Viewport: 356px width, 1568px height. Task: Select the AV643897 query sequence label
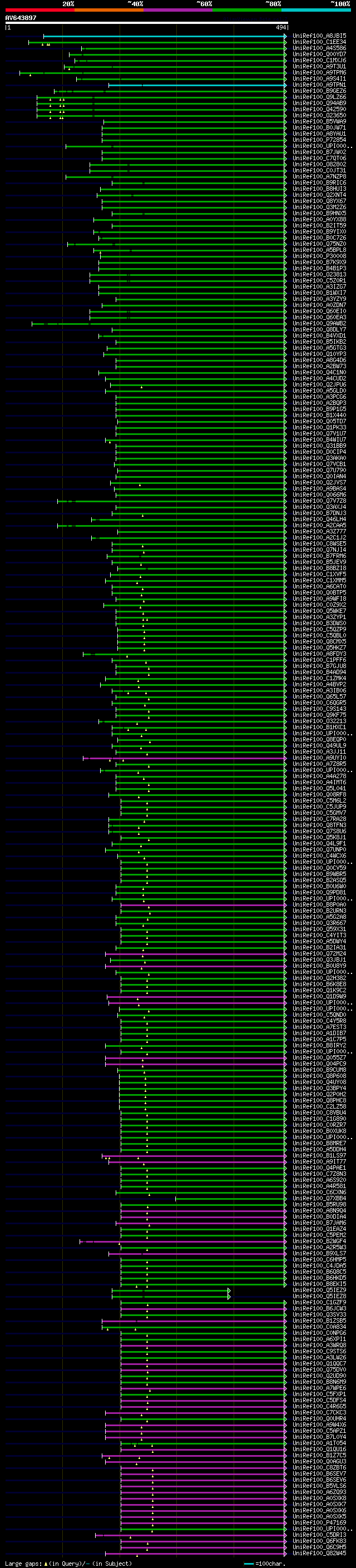pos(21,18)
